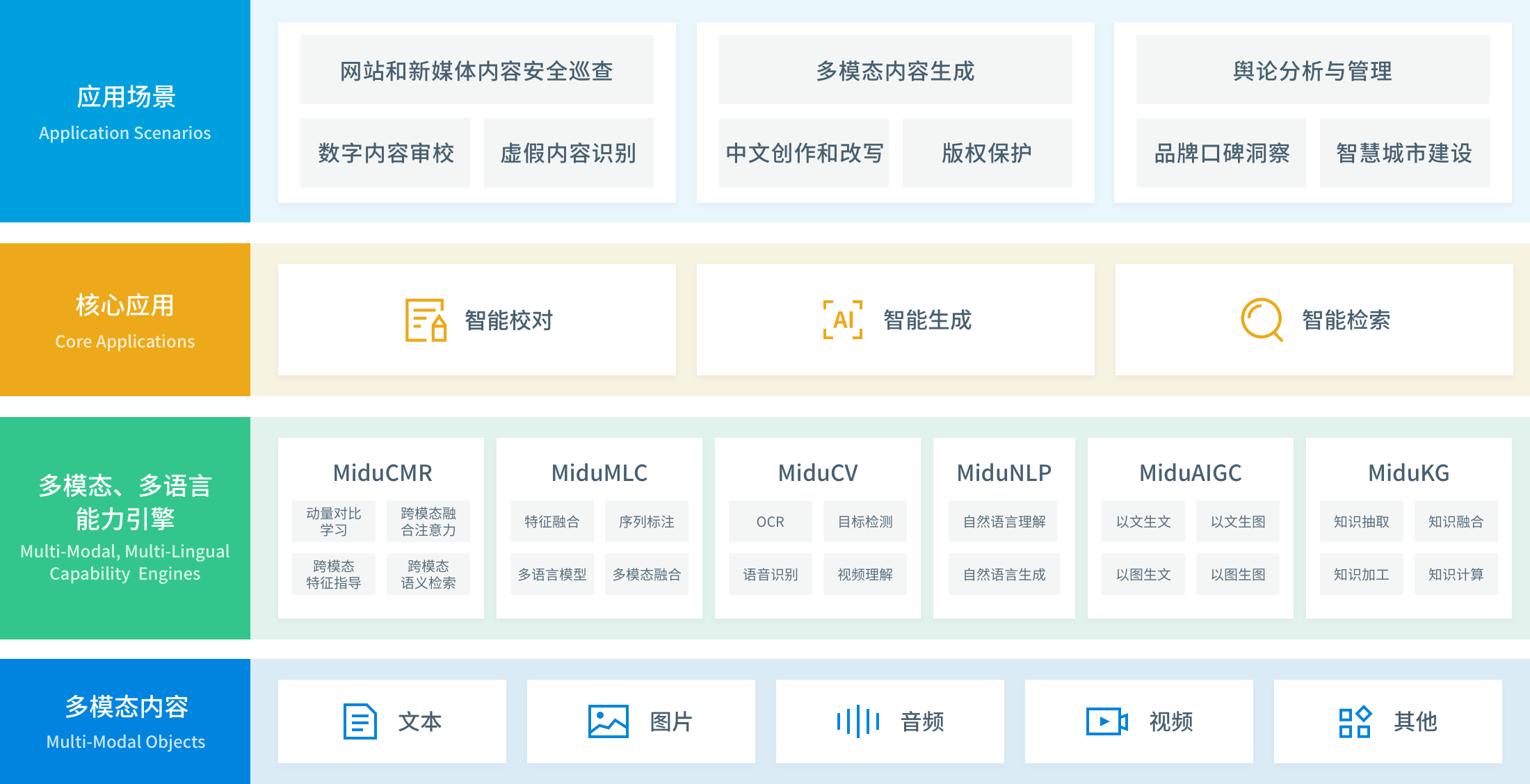Viewport: 1530px width, 784px height.
Task: Click 版权保护 in content generation
Action: coord(988,154)
